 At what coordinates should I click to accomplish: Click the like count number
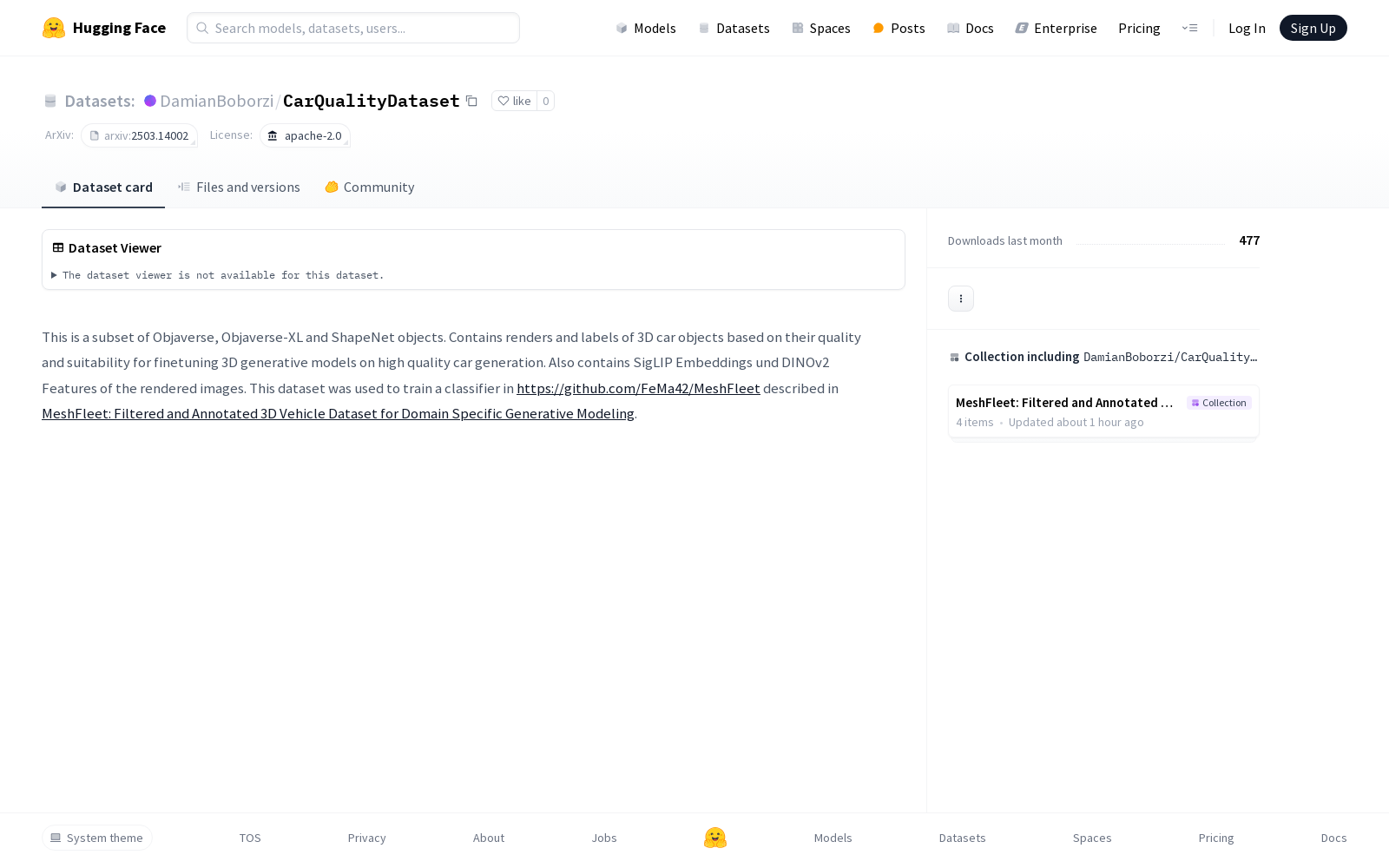546,101
